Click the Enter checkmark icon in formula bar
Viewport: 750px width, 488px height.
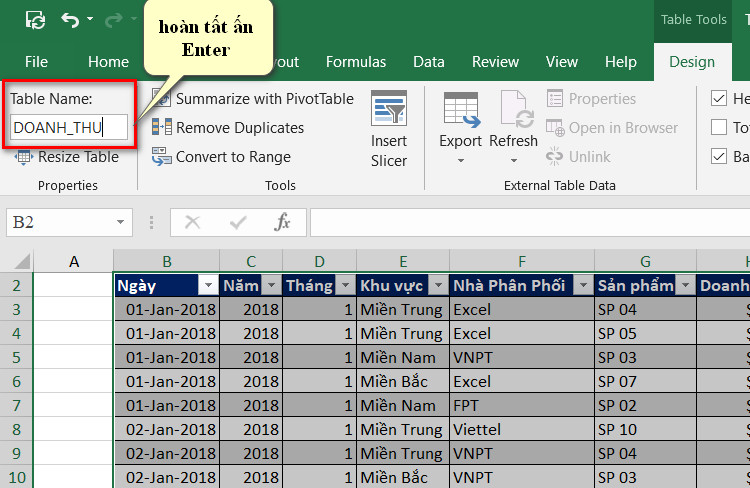click(x=238, y=222)
